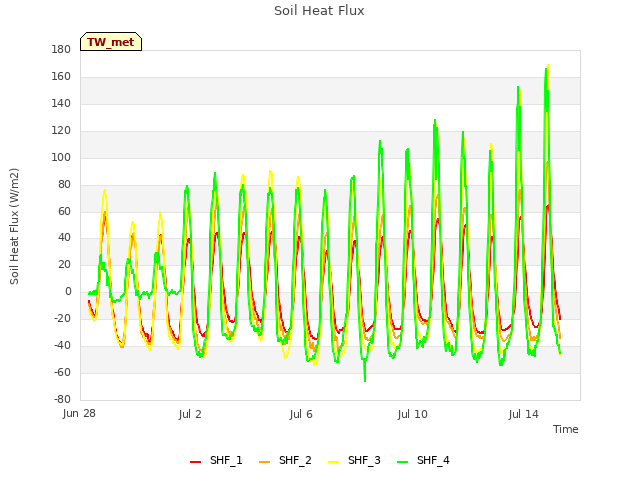Click the -40 y-axis tick label
The width and height of the screenshot is (640, 480).
point(62,345)
